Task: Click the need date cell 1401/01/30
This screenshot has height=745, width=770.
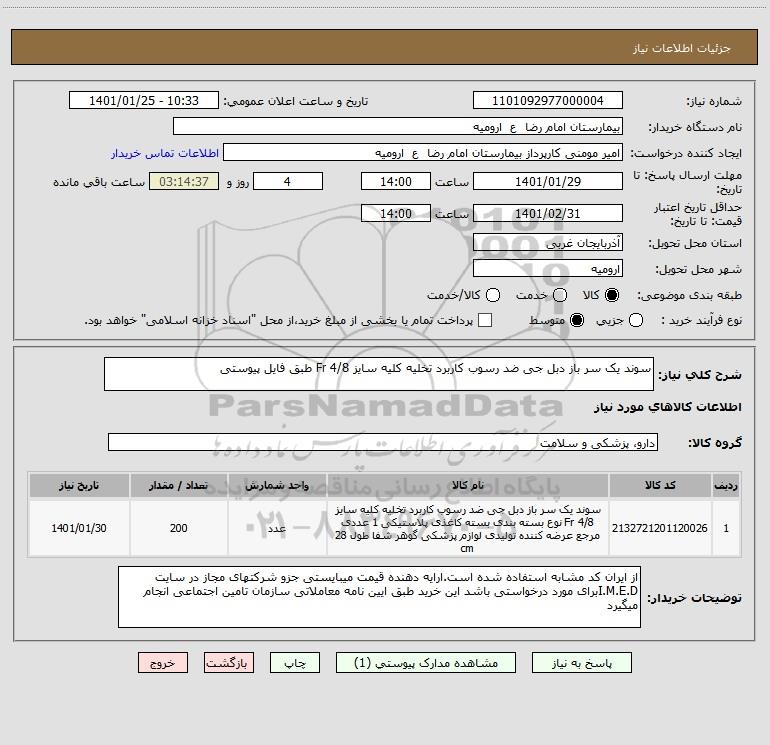Action: 79,528
